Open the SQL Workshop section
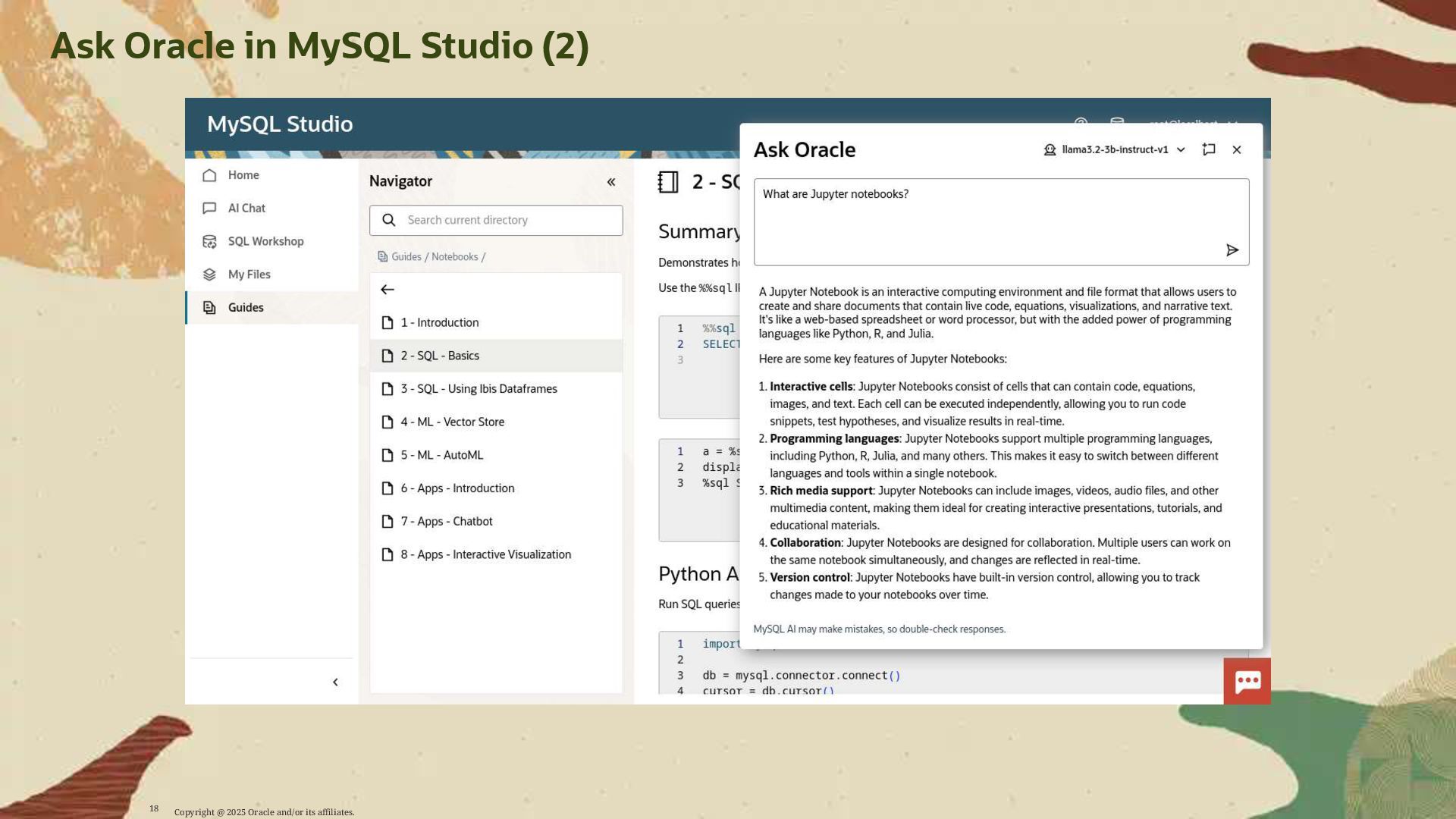This screenshot has height=819, width=1456. pyautogui.click(x=265, y=241)
